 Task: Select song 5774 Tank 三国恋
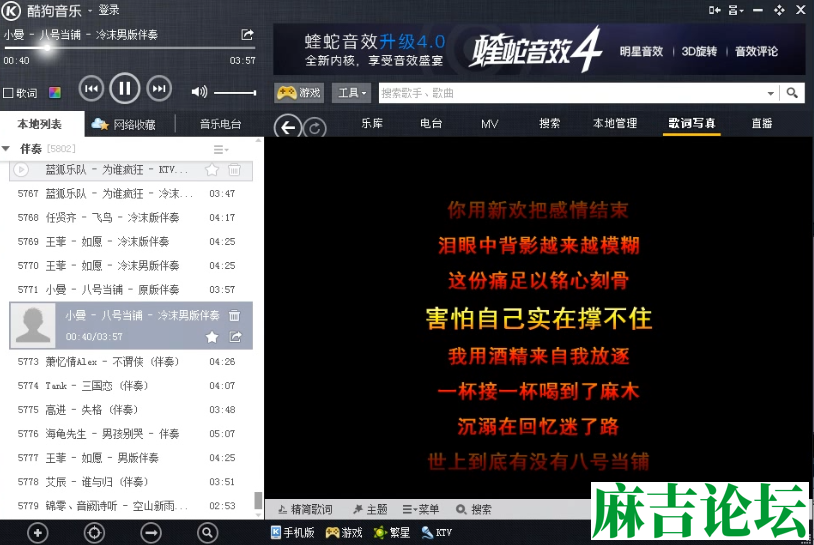(x=131, y=386)
